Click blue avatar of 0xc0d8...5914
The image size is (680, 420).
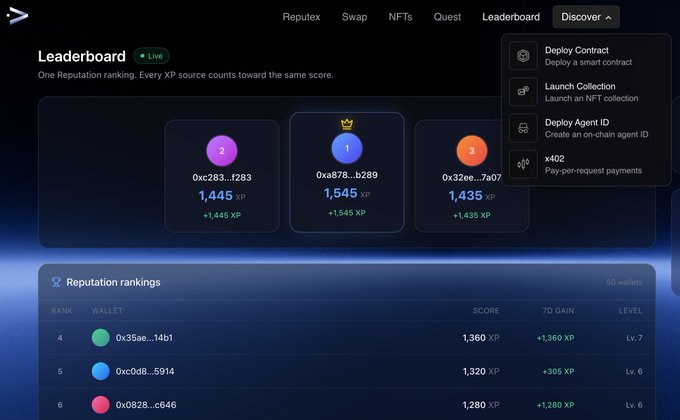coord(101,371)
